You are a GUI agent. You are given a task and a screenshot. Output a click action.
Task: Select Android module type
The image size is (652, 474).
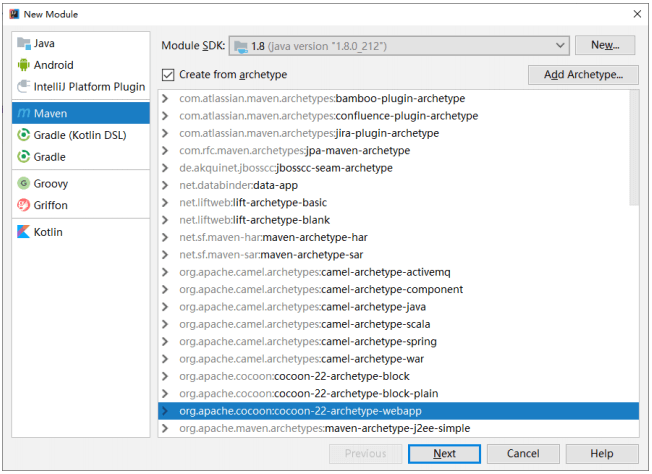coord(81,65)
